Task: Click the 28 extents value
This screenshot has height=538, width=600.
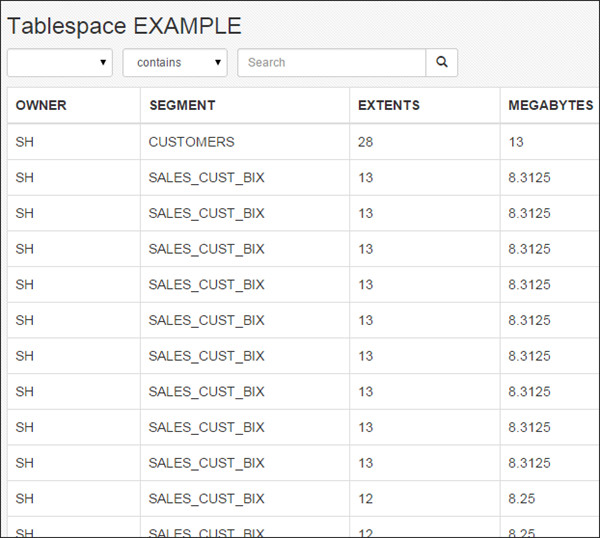Action: click(366, 142)
